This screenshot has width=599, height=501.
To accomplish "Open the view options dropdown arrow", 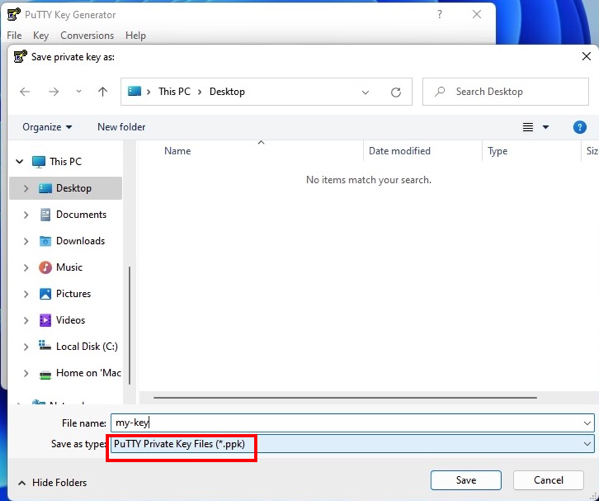I will (x=546, y=127).
